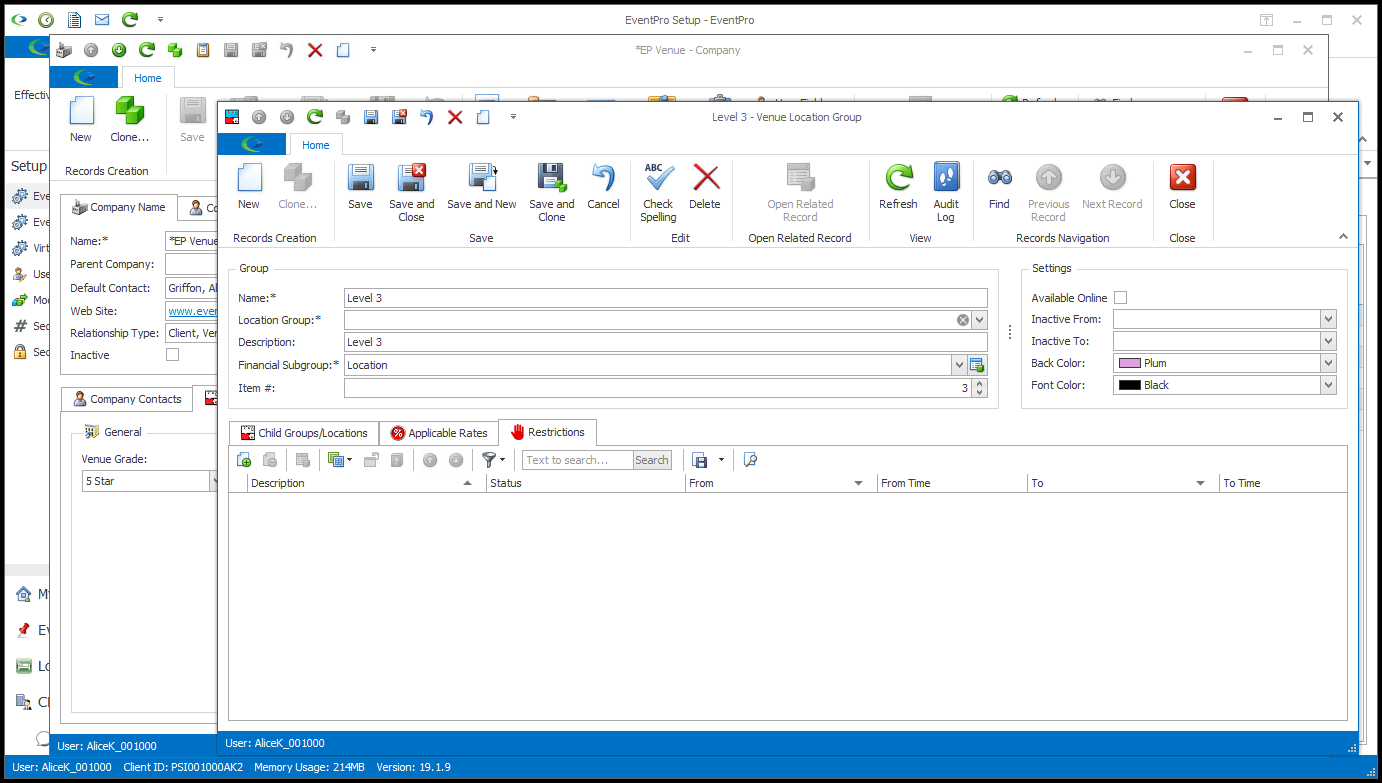Run Check Spelling
This screenshot has height=783, width=1382.
click(658, 193)
